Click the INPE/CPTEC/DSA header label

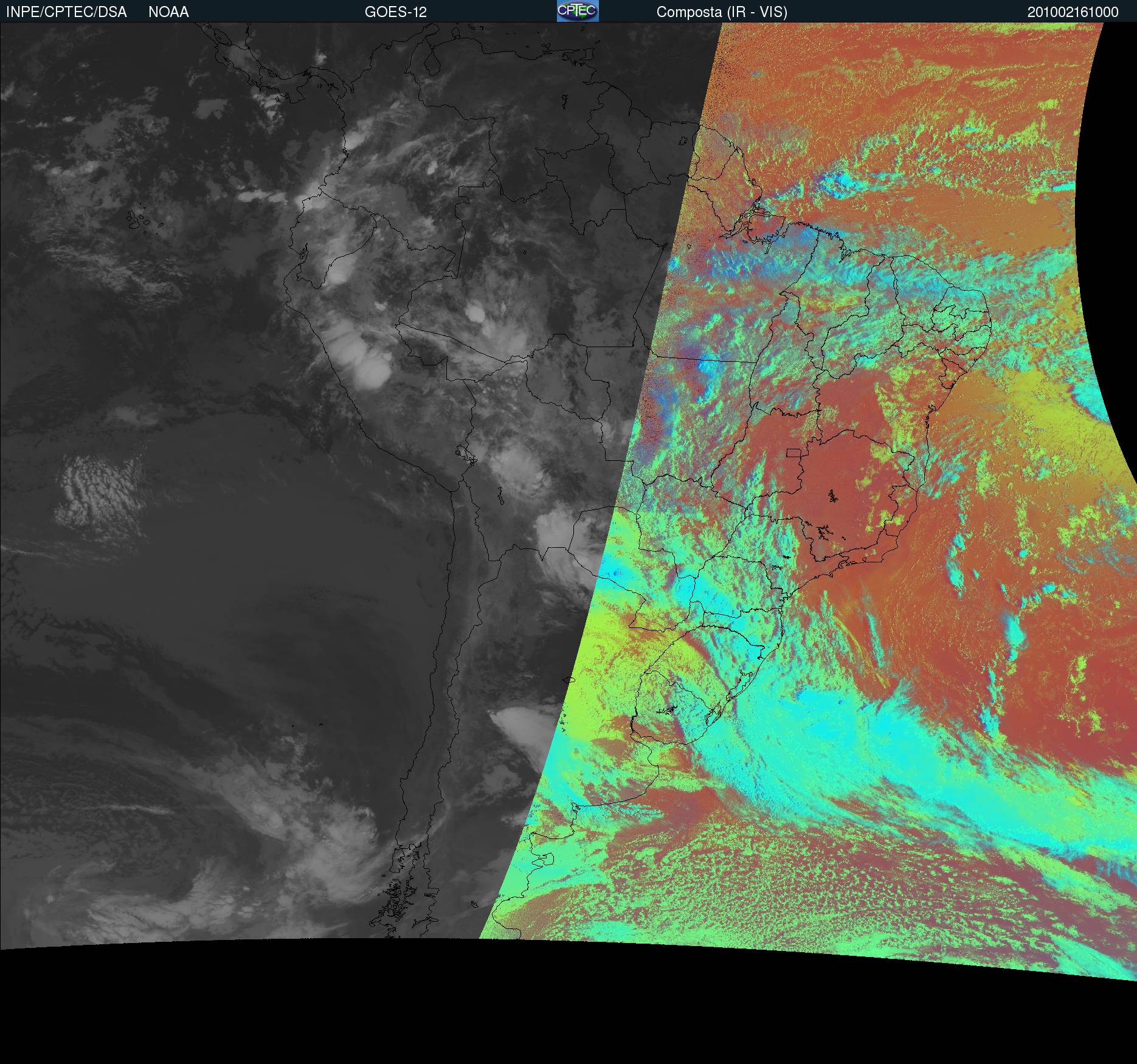click(66, 12)
